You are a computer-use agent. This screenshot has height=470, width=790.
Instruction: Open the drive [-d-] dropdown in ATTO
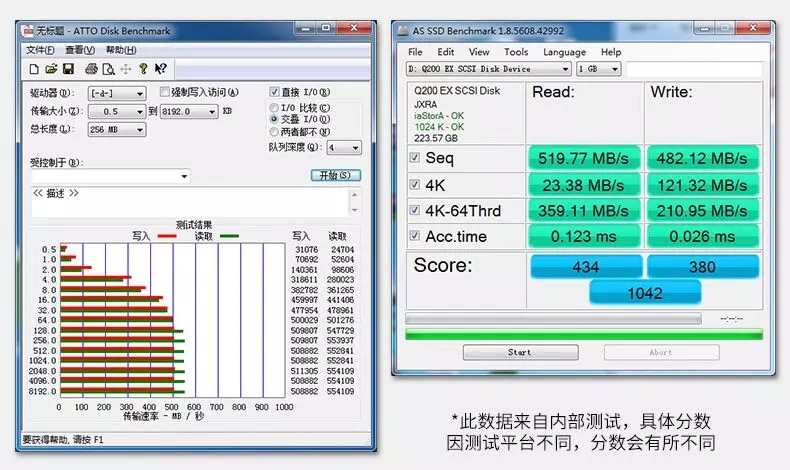click(117, 94)
